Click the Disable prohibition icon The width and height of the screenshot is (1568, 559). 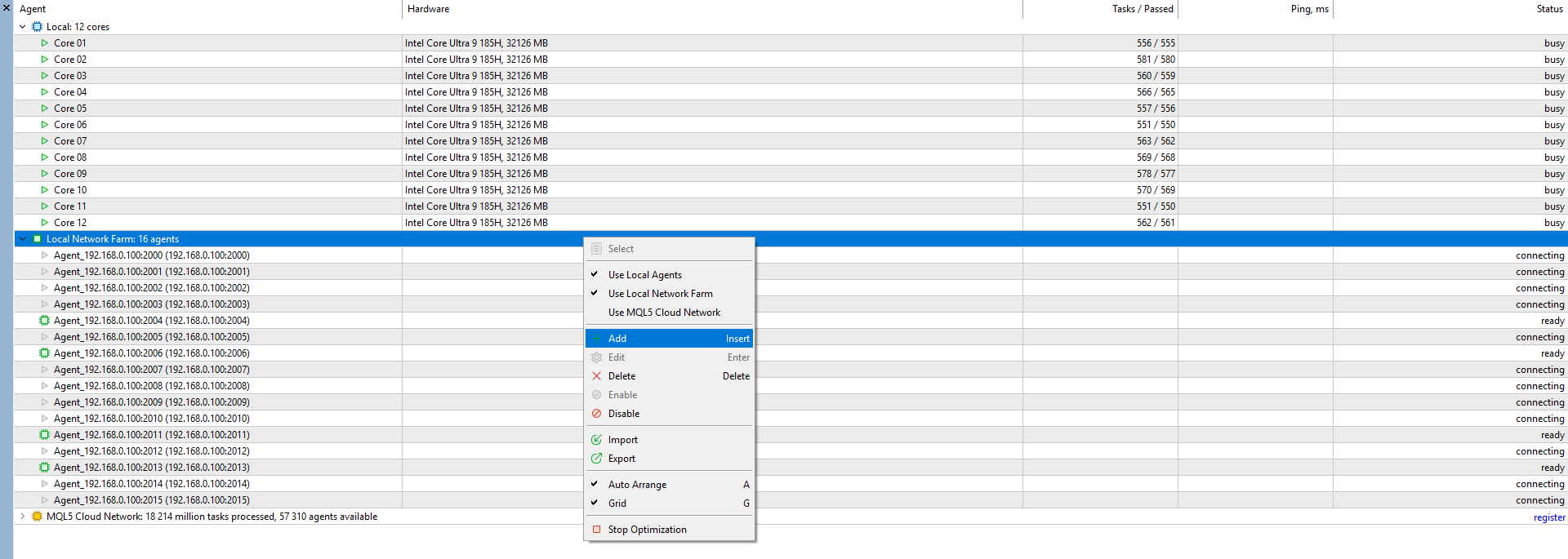point(597,414)
